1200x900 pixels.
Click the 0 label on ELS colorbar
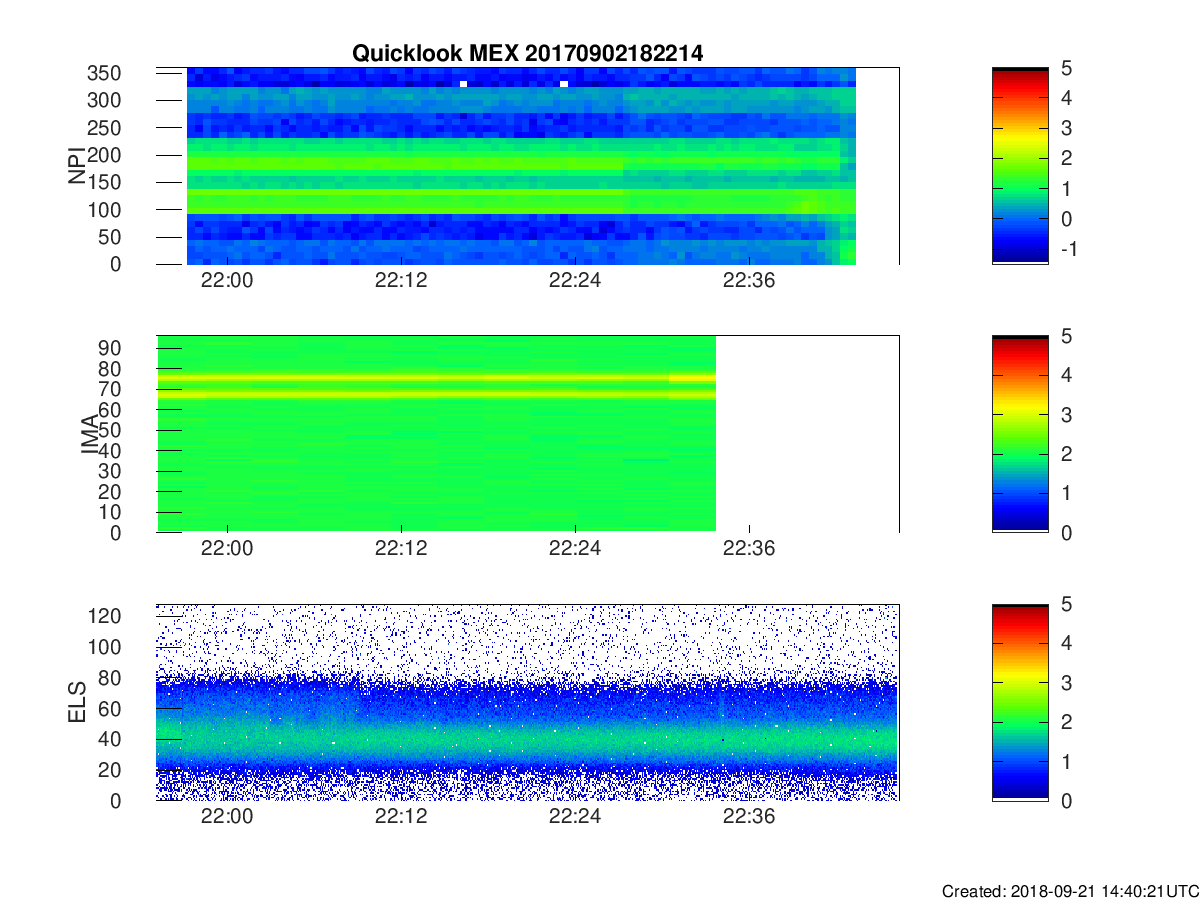tap(1065, 800)
